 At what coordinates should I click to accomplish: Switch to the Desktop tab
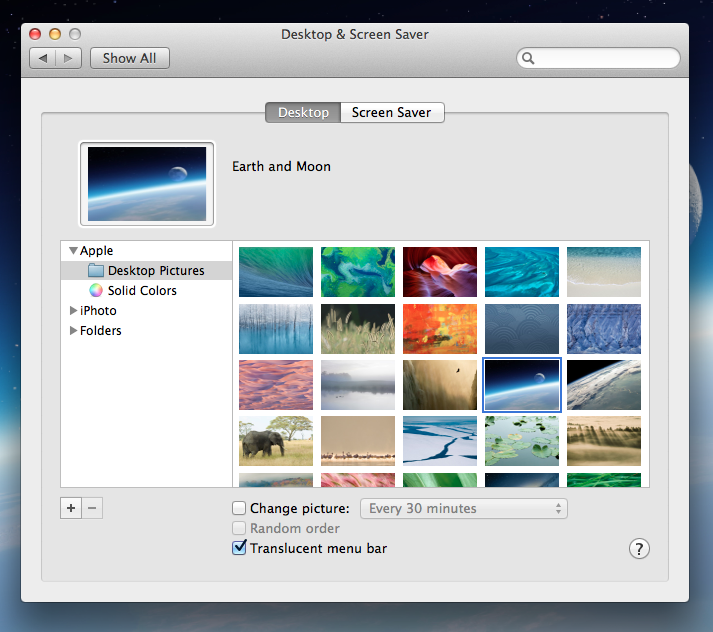(x=303, y=112)
